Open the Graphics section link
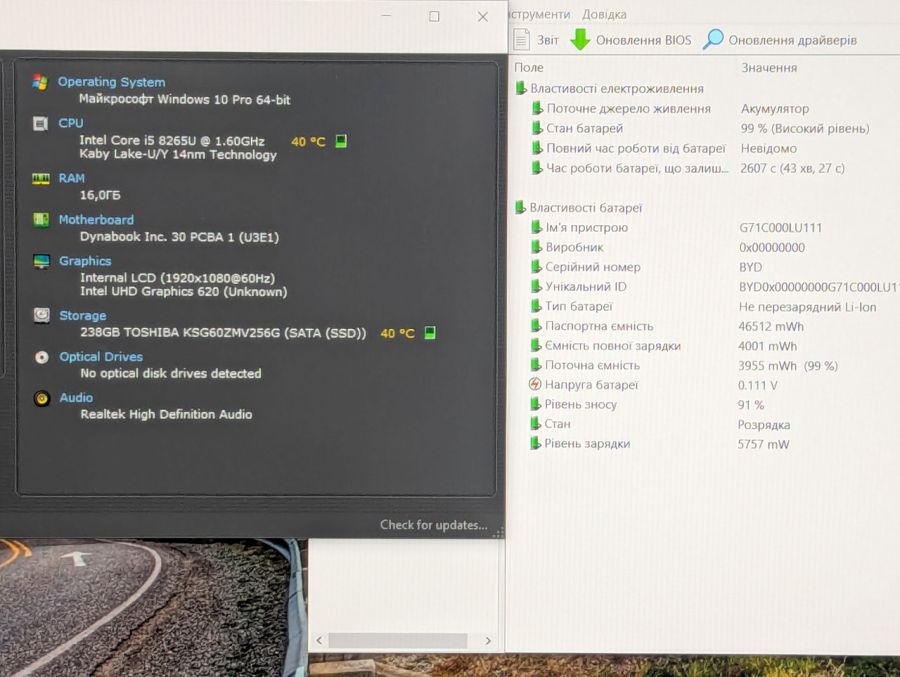The image size is (900, 677). [85, 261]
